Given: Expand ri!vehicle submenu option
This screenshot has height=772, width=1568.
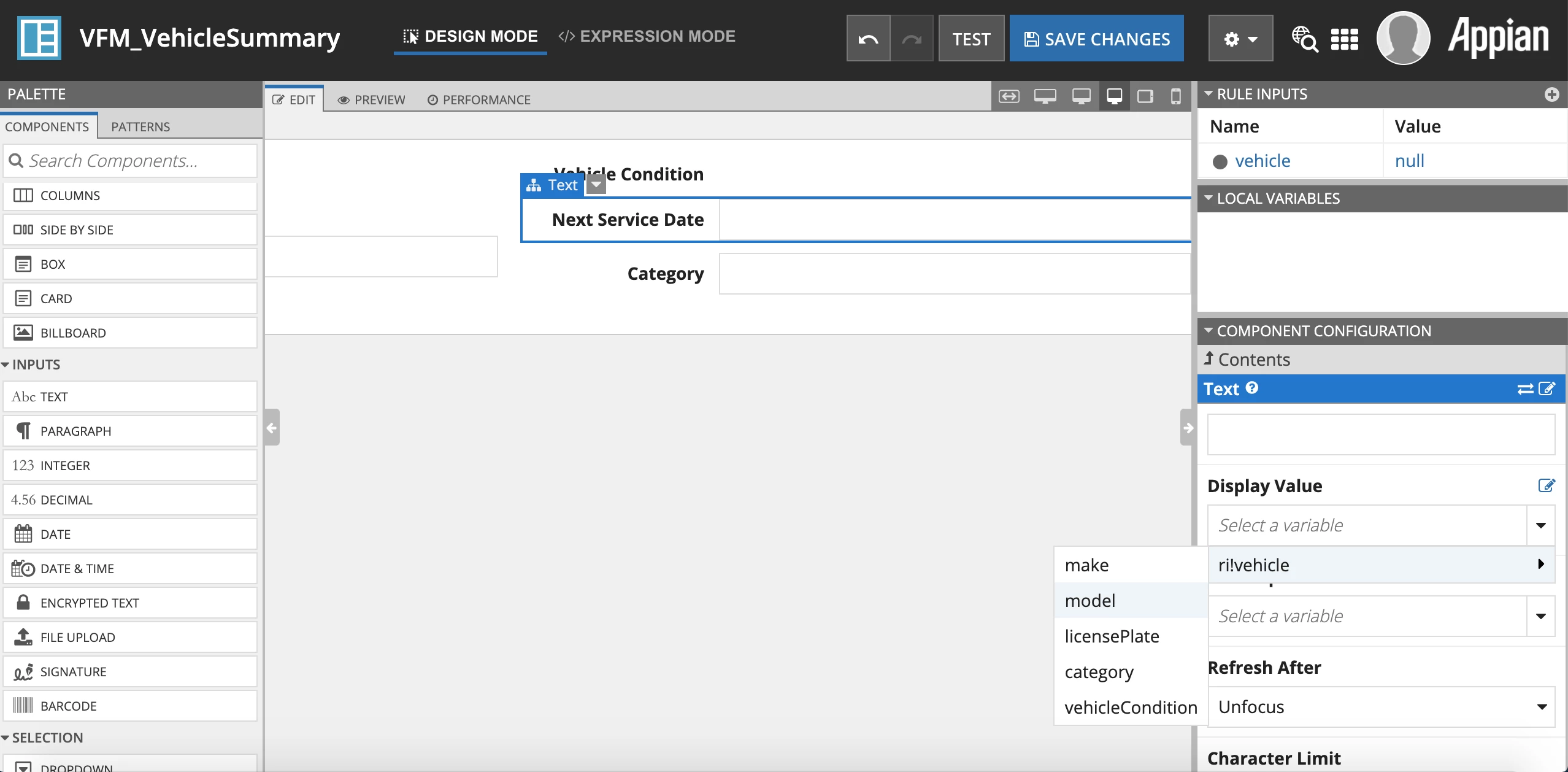Looking at the screenshot, I should click(x=1381, y=565).
